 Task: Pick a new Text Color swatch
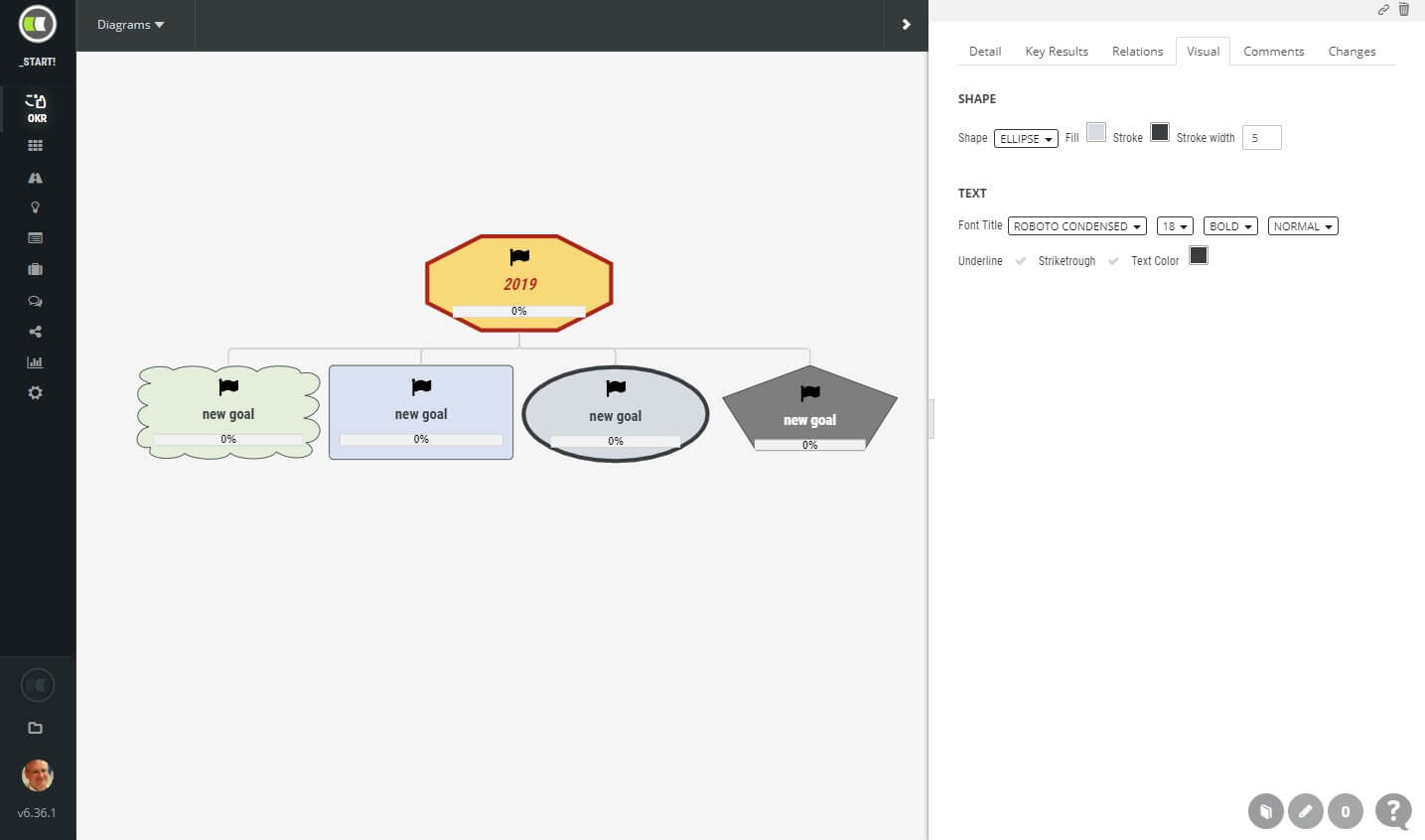point(1199,255)
